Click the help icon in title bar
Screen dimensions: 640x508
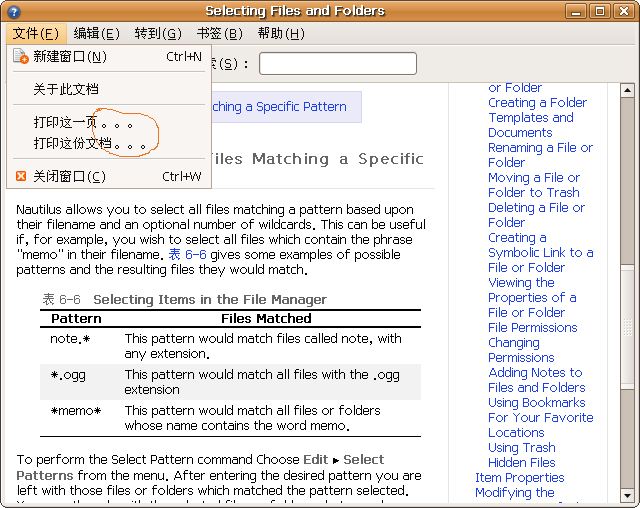13,11
